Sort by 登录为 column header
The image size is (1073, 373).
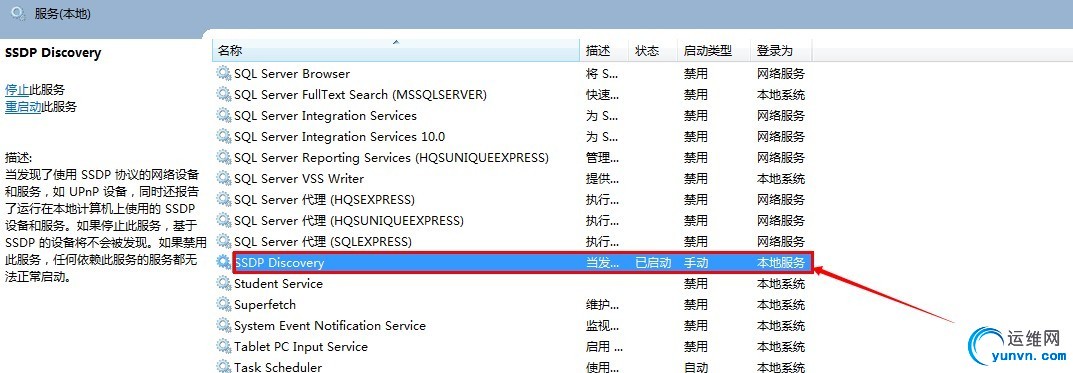coord(781,51)
